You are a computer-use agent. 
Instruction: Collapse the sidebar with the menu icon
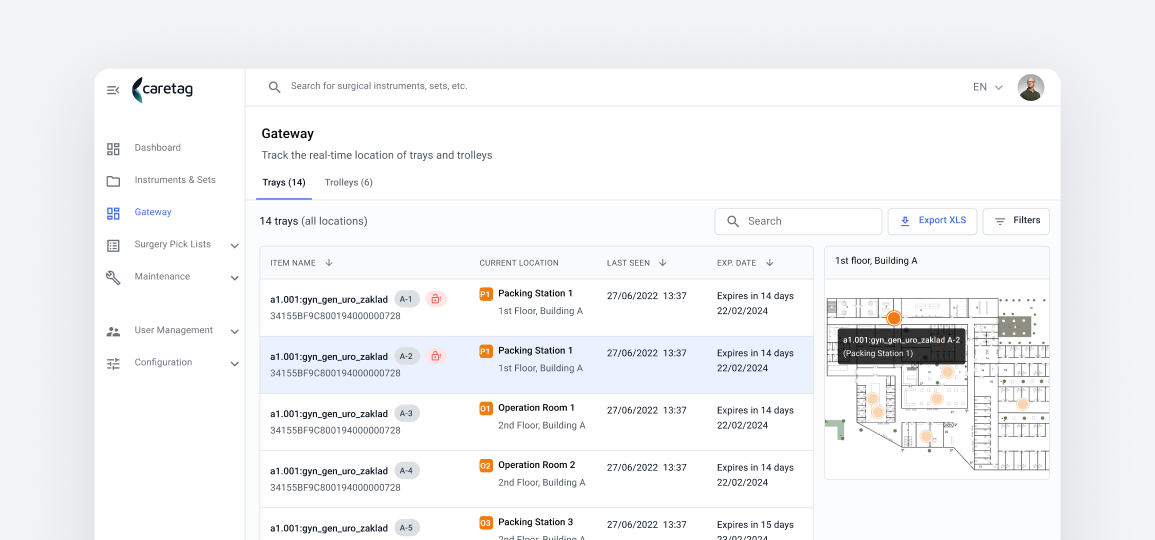[x=113, y=90]
